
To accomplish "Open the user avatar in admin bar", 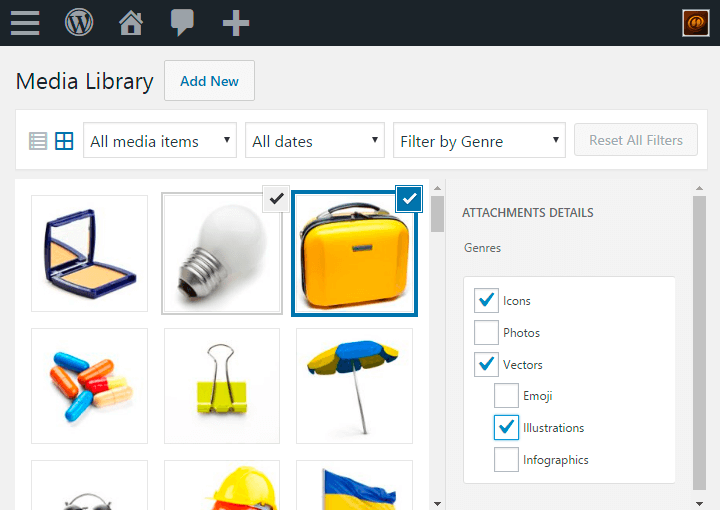I will 696,23.
